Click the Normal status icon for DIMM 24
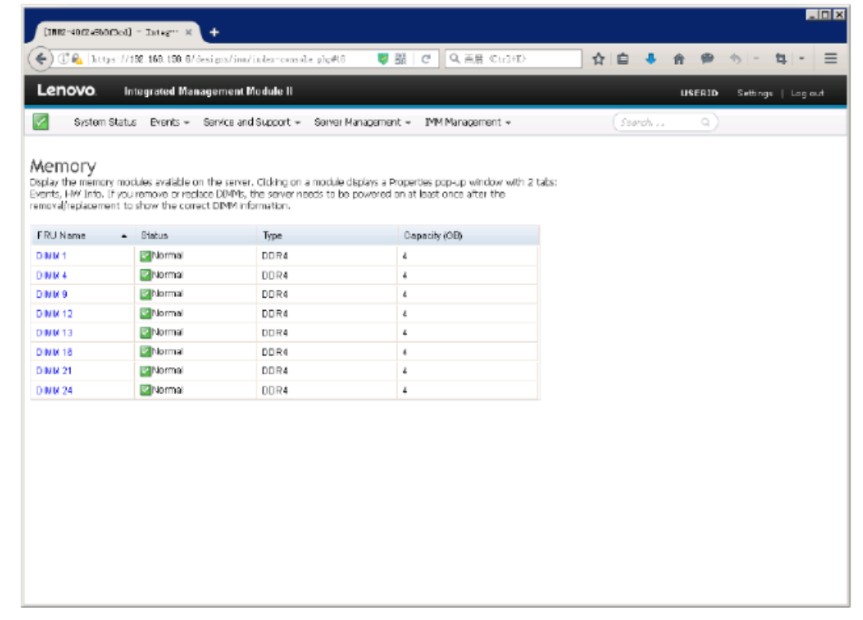This screenshot has height=620, width=863. 145,390
